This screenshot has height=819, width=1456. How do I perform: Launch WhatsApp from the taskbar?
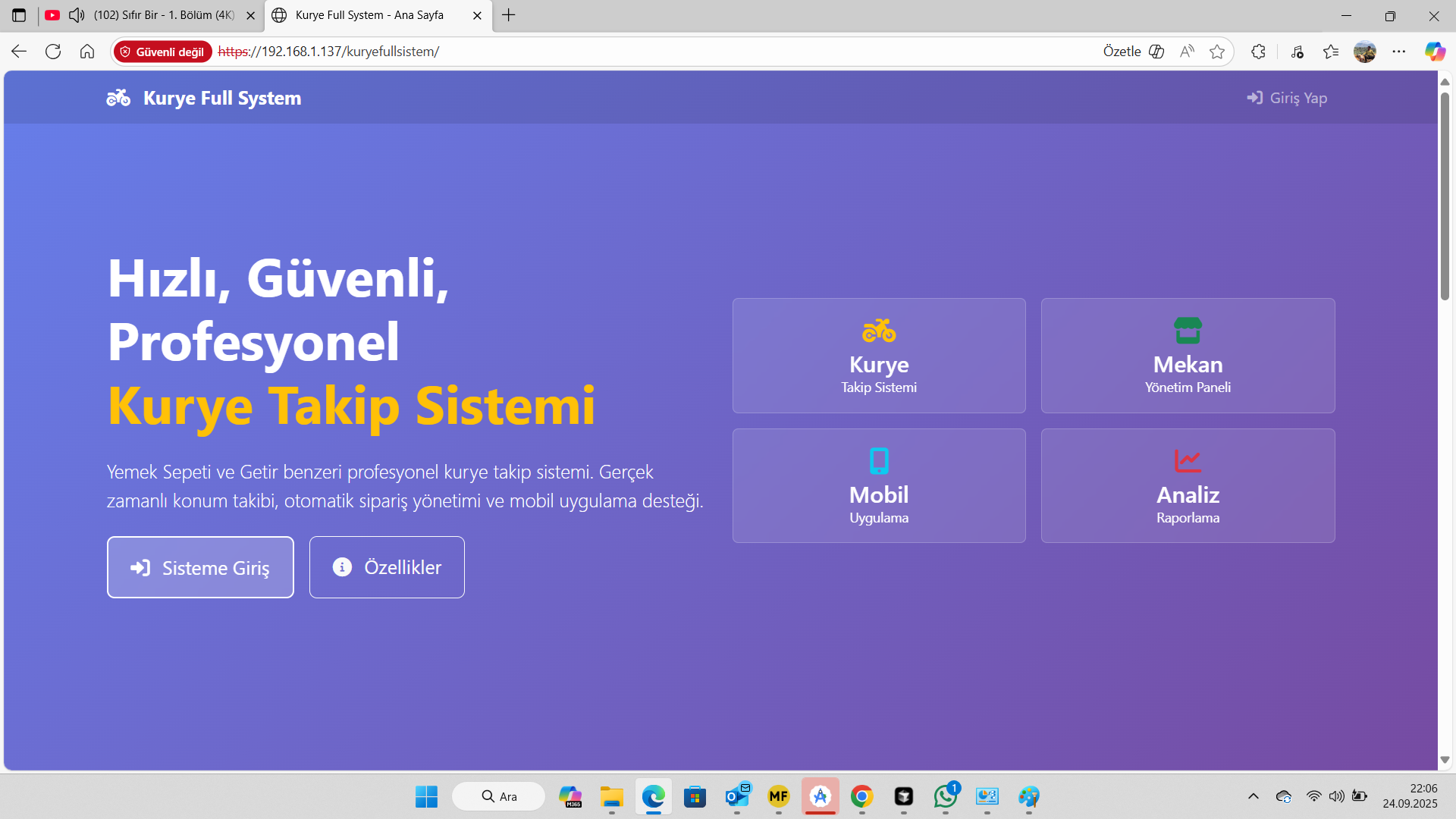946,797
